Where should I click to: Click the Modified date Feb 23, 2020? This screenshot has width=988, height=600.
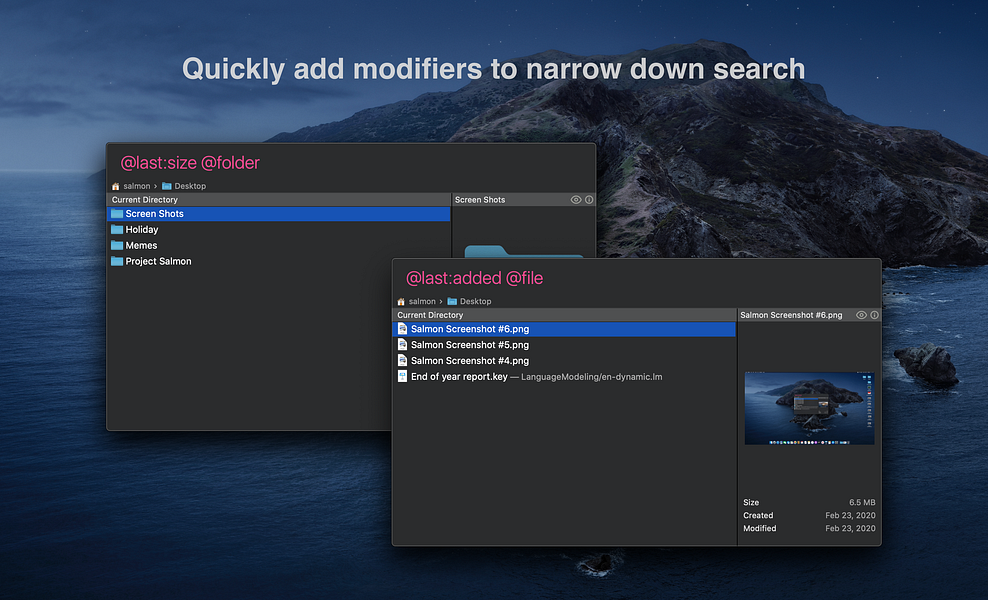click(850, 529)
